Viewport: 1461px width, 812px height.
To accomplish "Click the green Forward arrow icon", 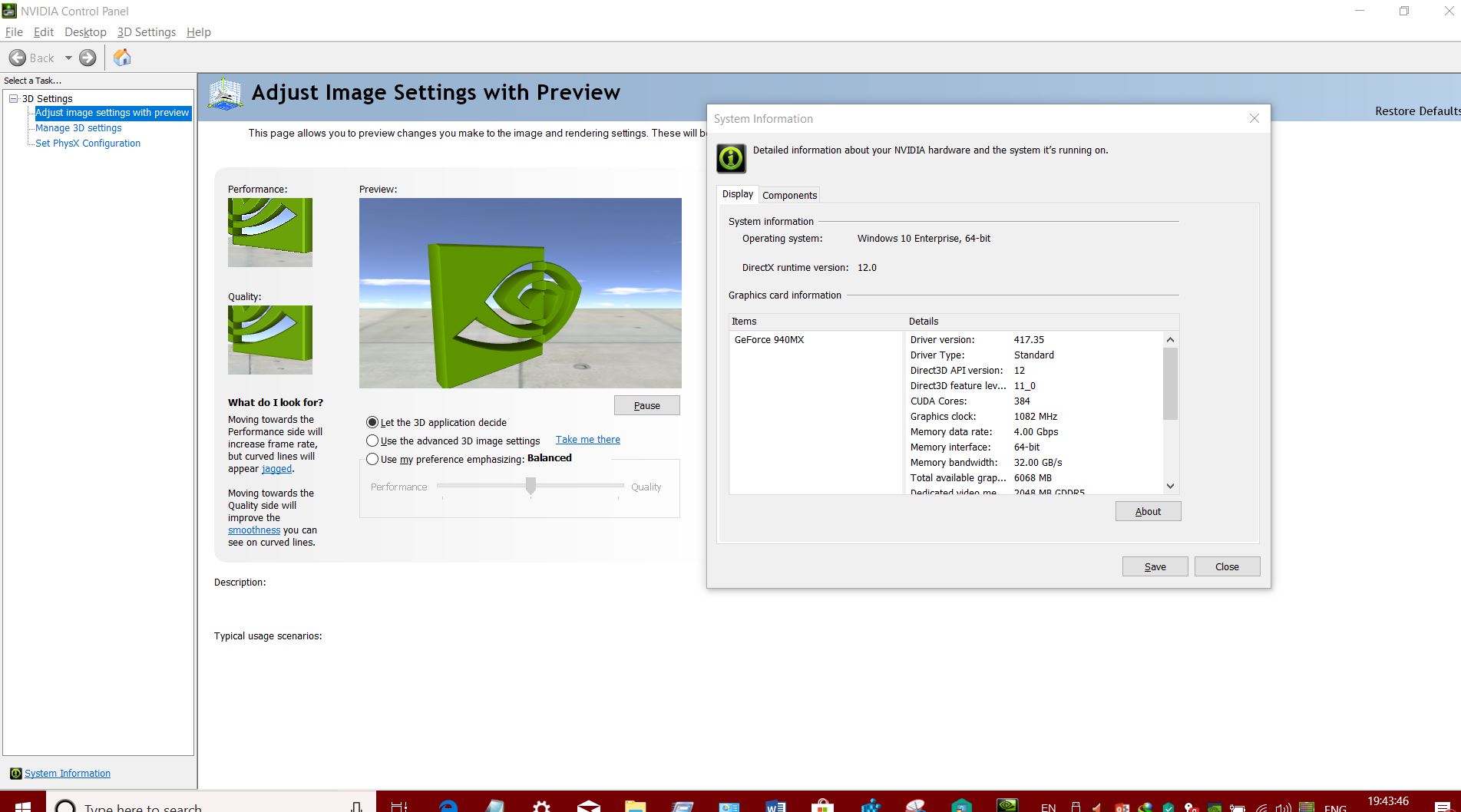I will tap(88, 58).
